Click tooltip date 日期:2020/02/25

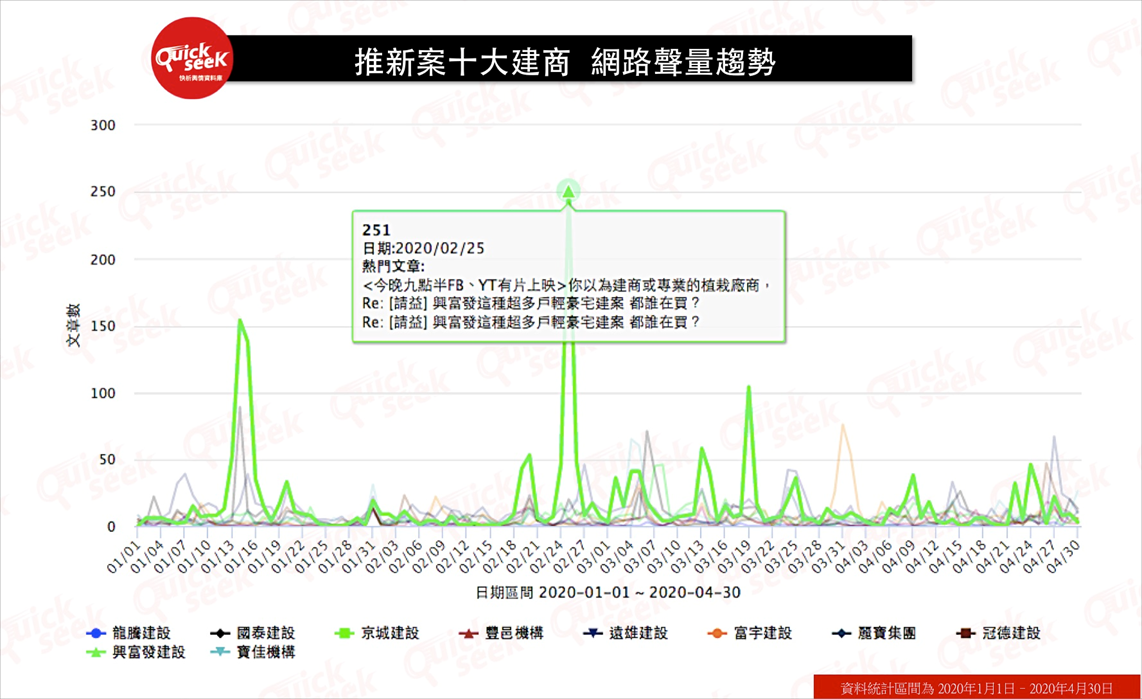[x=423, y=248]
